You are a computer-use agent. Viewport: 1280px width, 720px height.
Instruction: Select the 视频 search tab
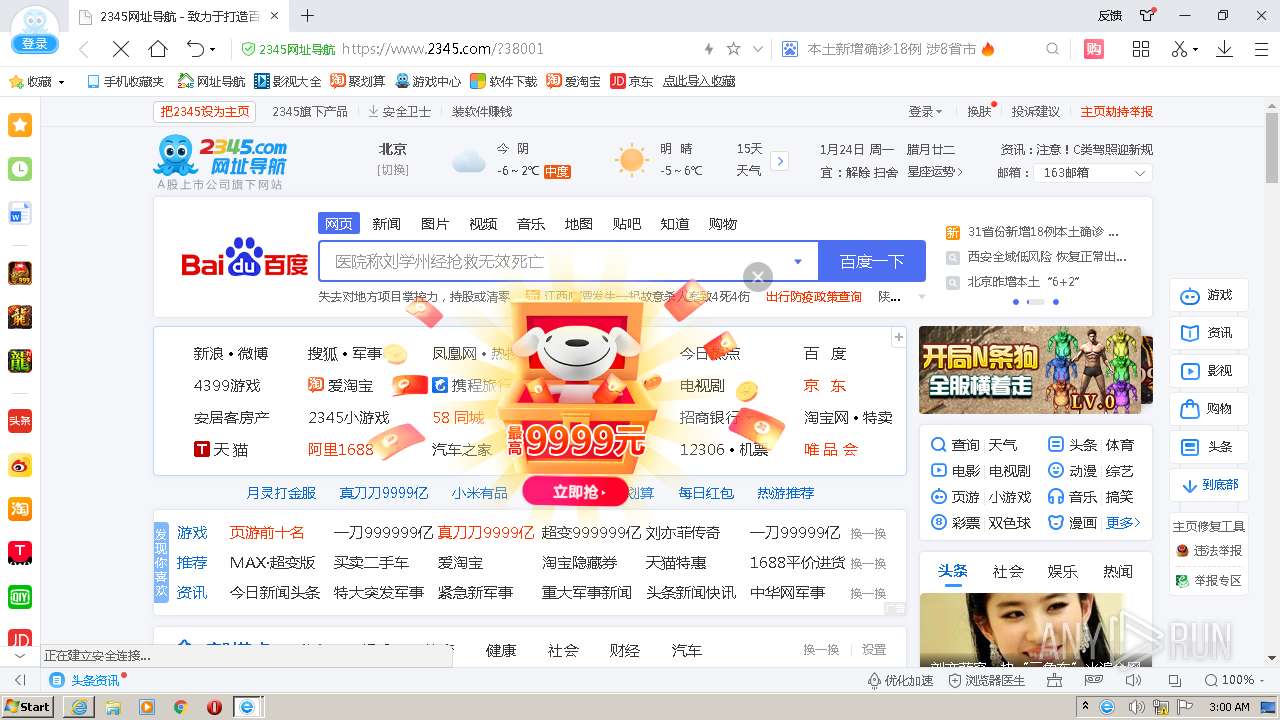click(x=483, y=224)
